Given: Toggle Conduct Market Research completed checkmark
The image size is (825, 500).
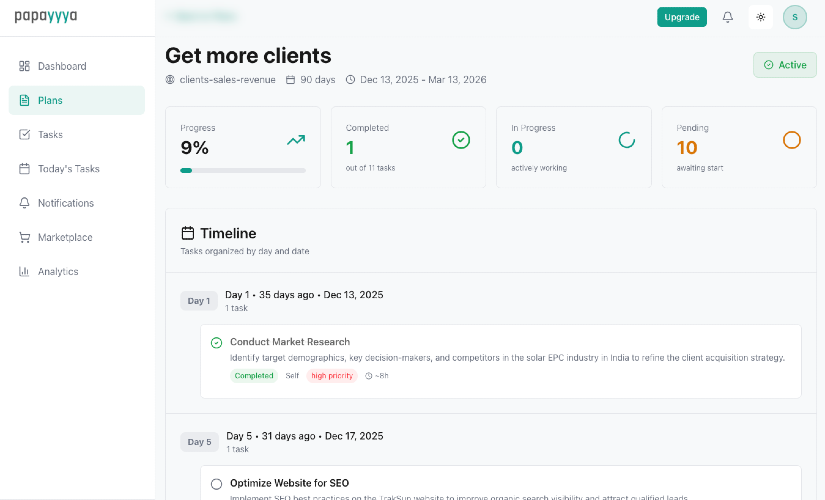Looking at the screenshot, I should point(216,343).
